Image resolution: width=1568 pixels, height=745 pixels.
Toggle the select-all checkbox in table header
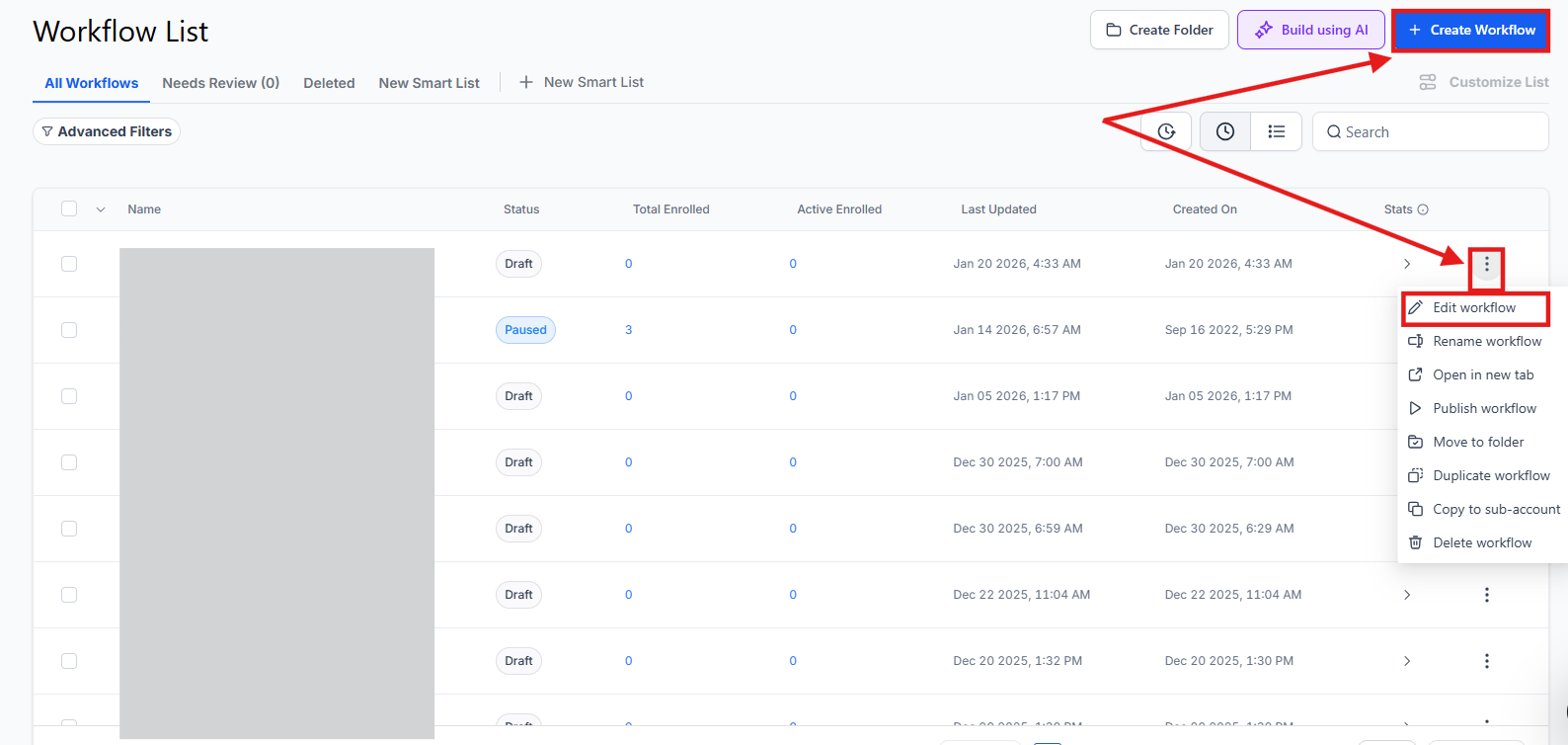(x=69, y=208)
